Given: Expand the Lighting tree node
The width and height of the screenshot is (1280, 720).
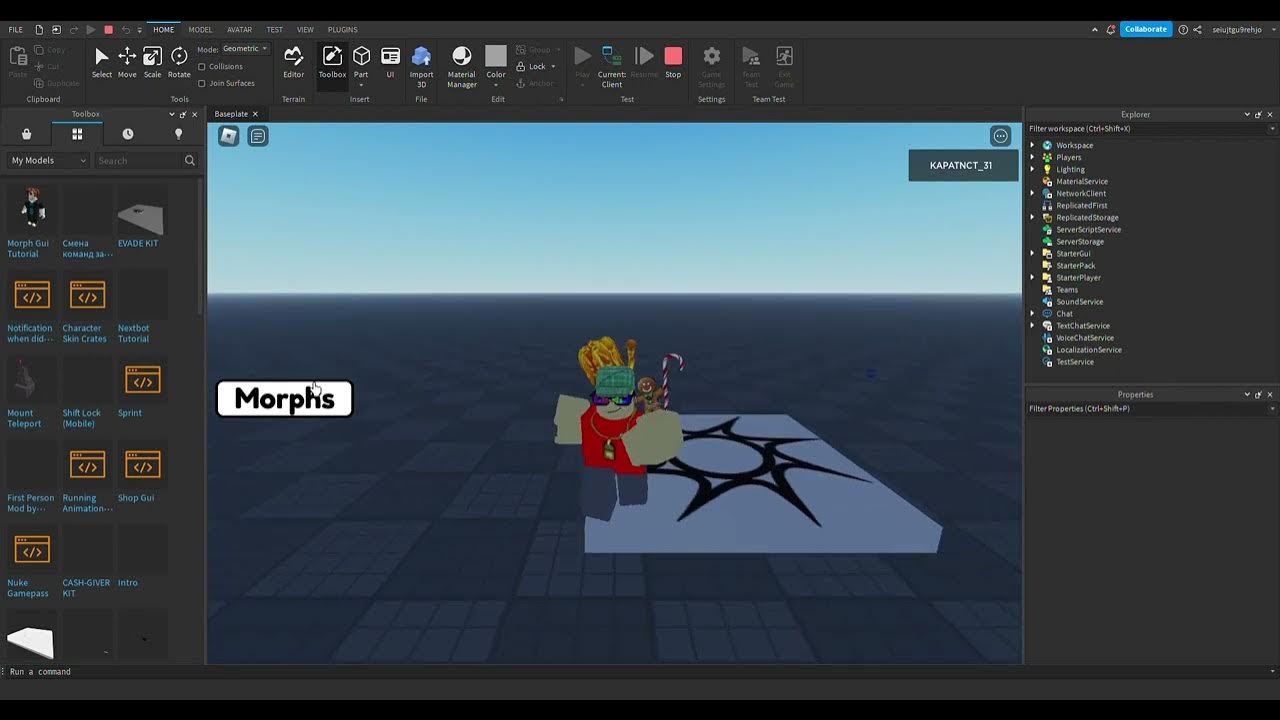Looking at the screenshot, I should pos(1033,169).
